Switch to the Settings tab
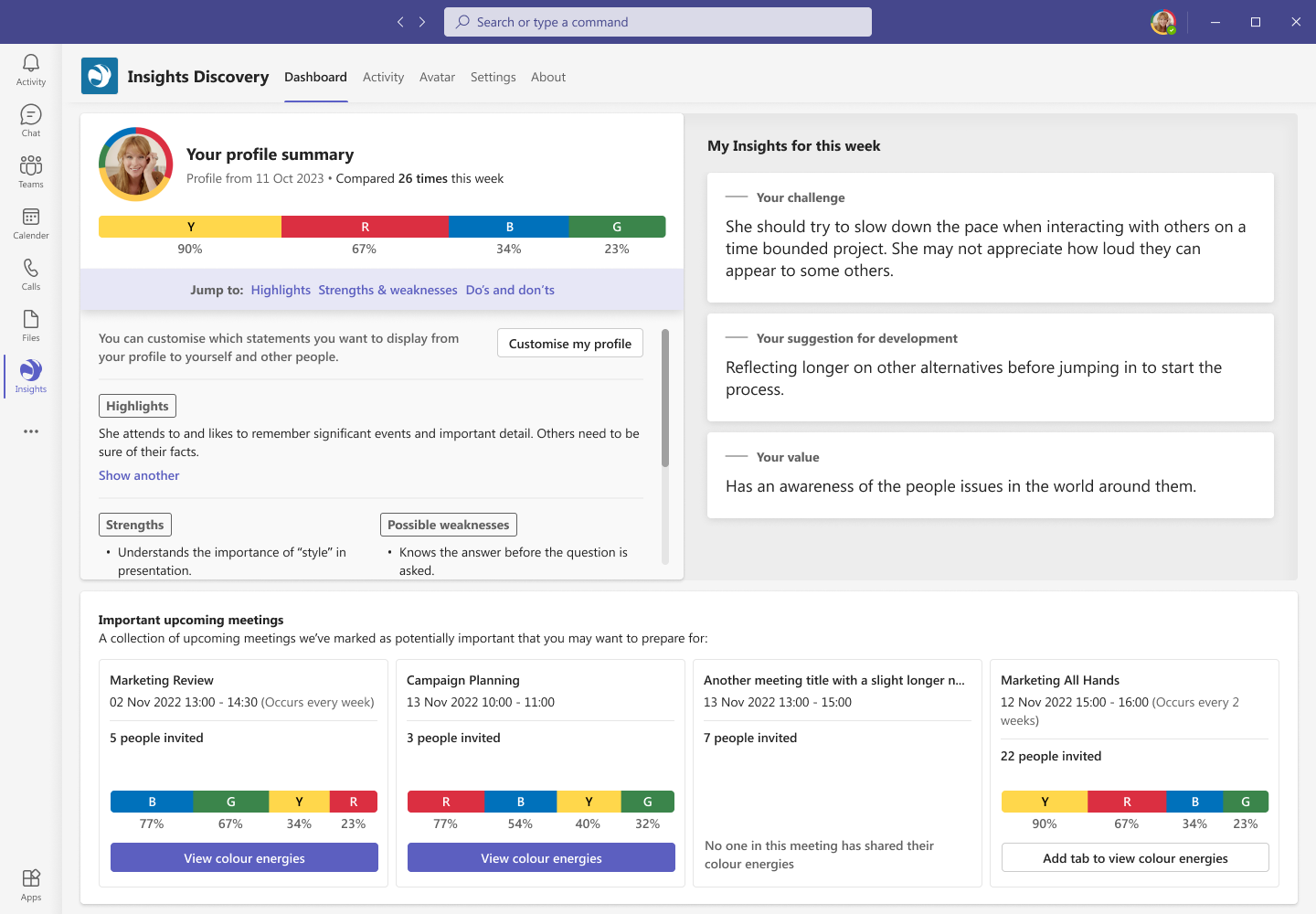The width and height of the screenshot is (1316, 914). tap(493, 78)
